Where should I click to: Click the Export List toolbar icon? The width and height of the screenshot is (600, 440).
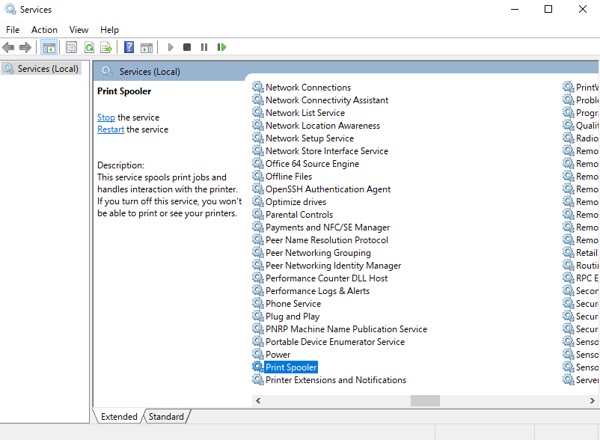(x=106, y=47)
